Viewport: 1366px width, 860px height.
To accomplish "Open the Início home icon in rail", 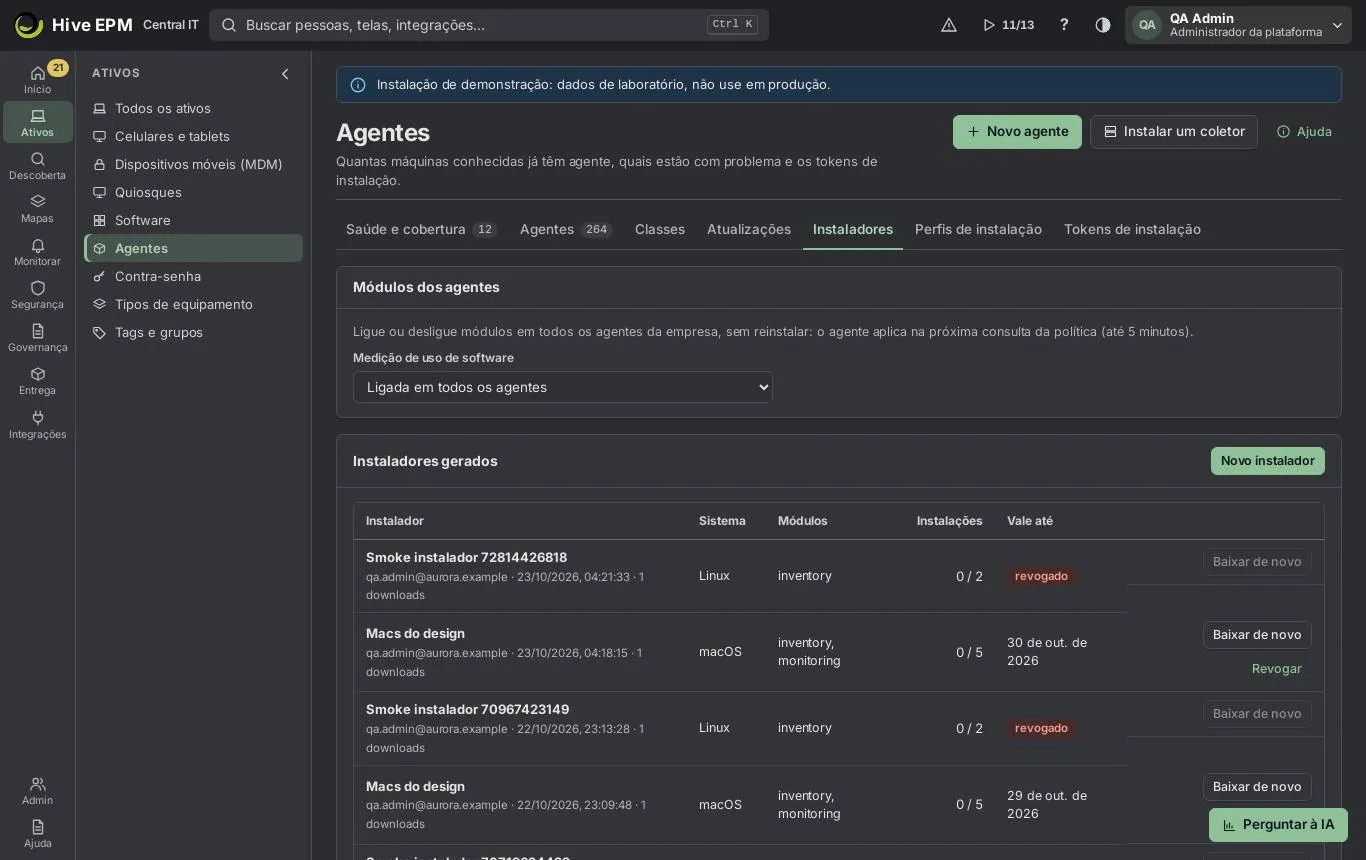I will [x=37, y=79].
